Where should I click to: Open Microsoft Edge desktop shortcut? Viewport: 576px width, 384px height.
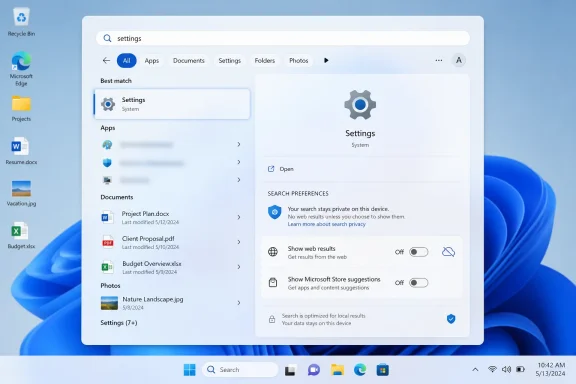pos(21,69)
